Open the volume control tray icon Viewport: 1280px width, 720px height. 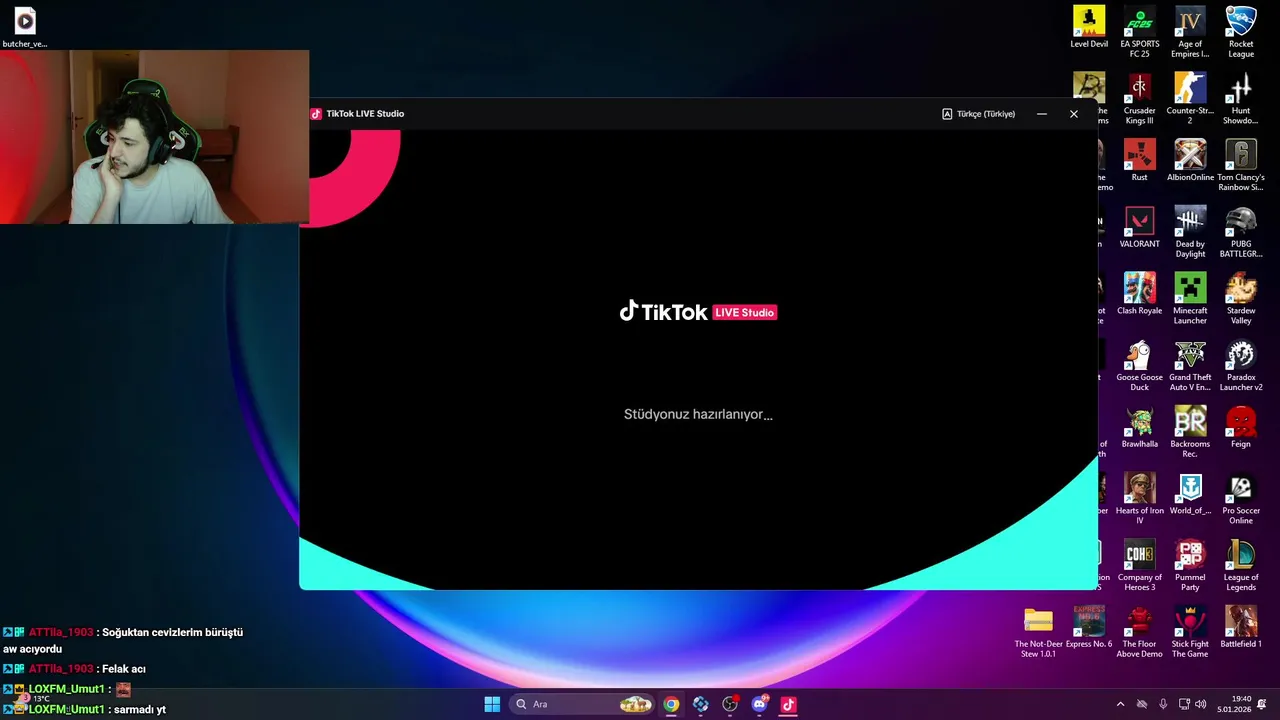click(x=1200, y=704)
